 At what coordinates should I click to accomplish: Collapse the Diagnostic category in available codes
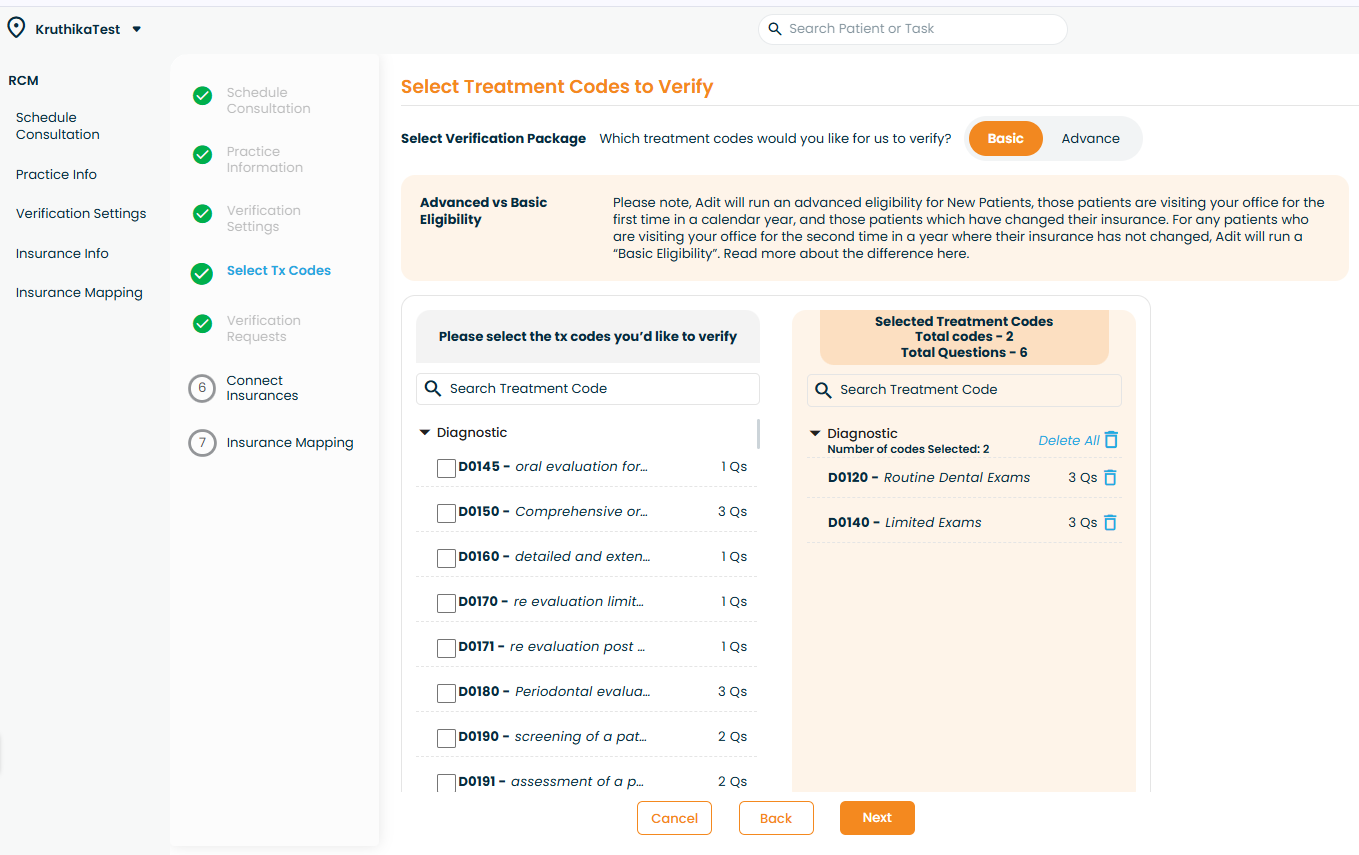[425, 433]
